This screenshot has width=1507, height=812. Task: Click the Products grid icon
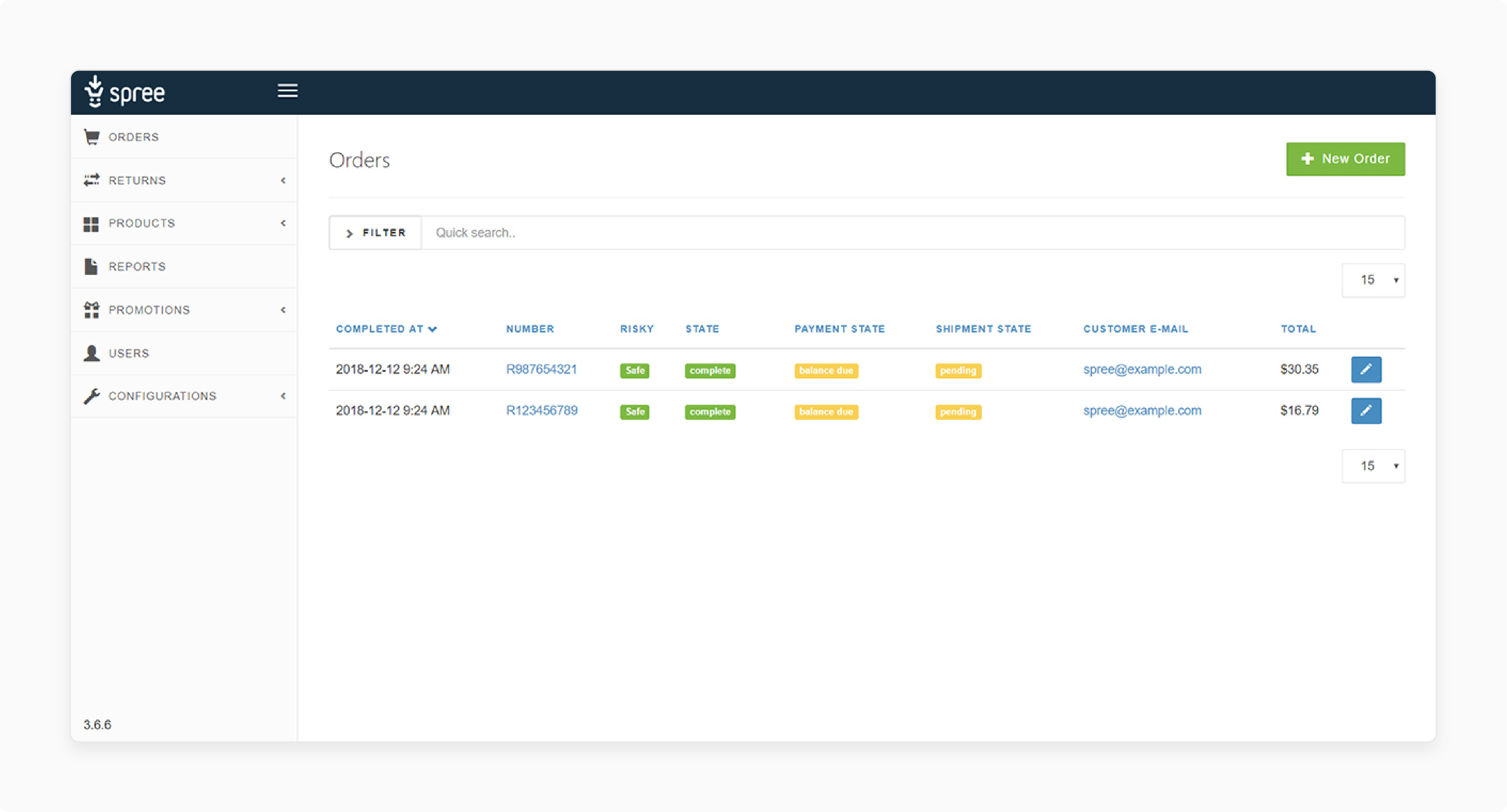pos(91,224)
